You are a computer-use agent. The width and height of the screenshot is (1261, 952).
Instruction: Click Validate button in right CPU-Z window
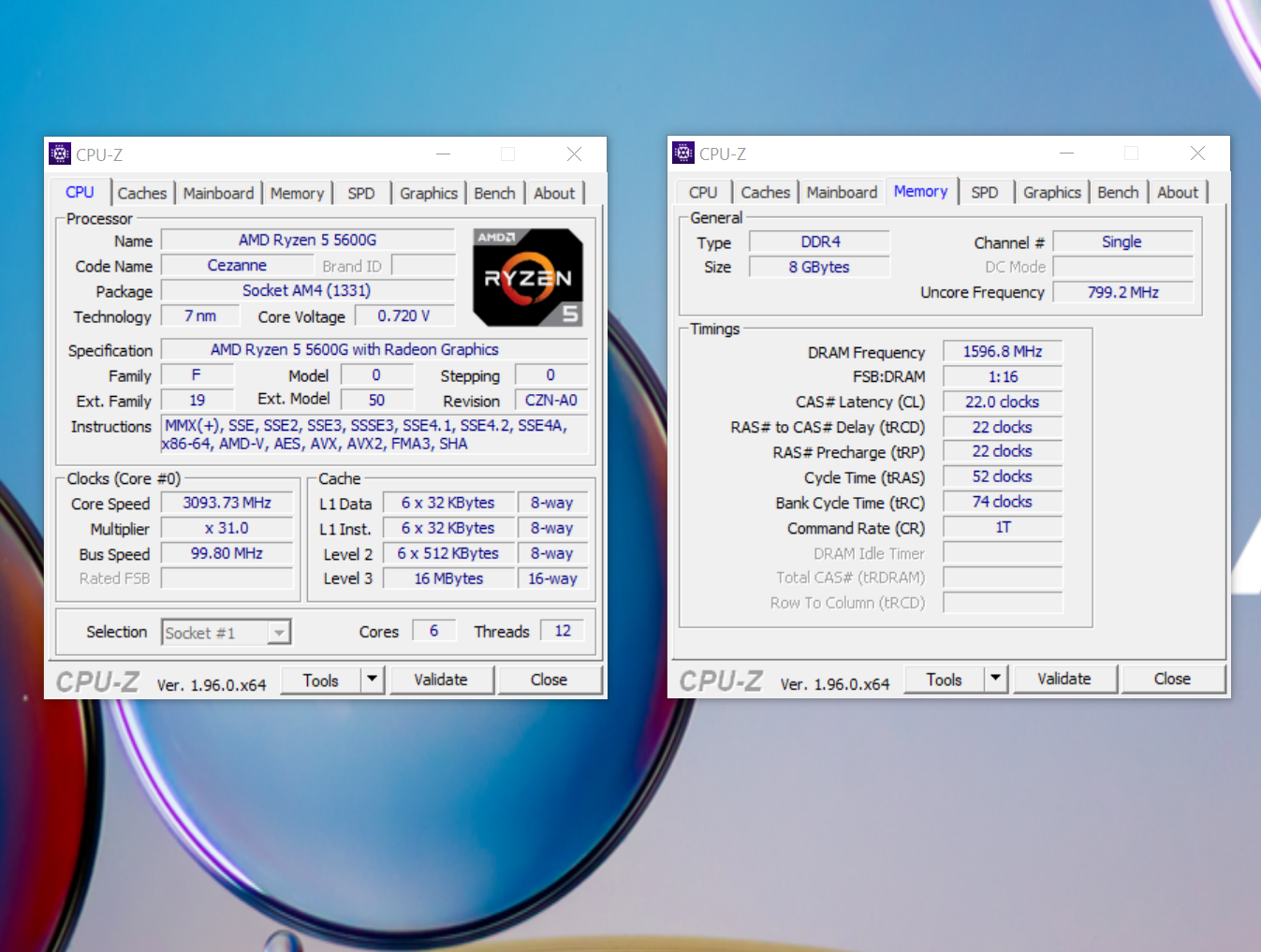click(x=1064, y=680)
